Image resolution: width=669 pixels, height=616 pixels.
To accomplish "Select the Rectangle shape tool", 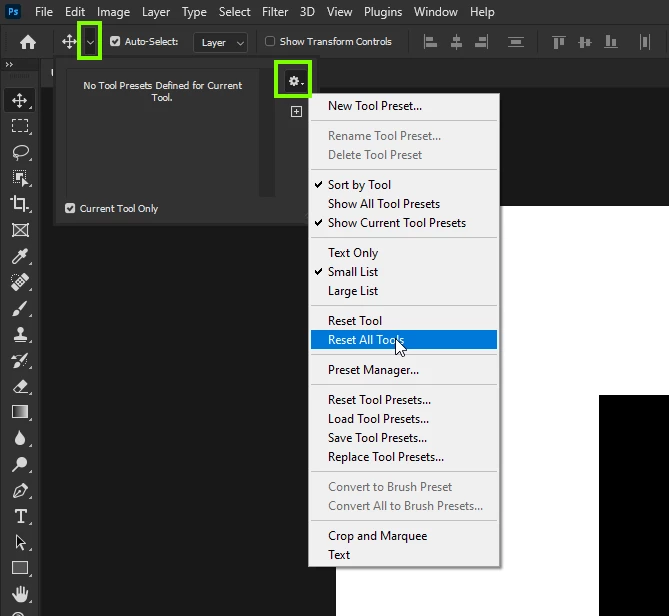I will pyautogui.click(x=20, y=568).
